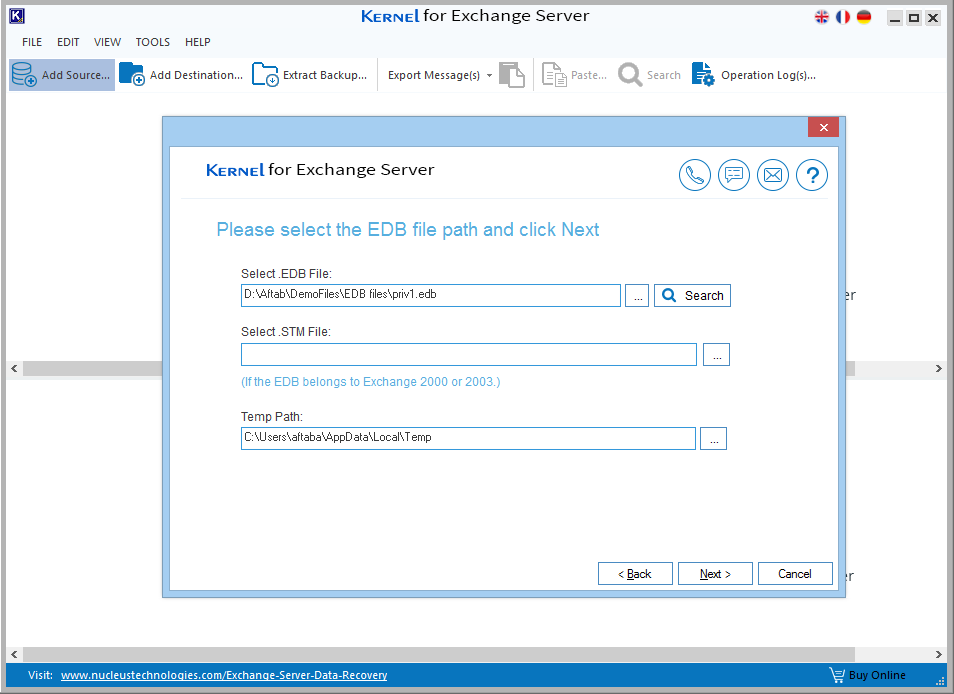
Task: Close the EDB selection dialog with red X
Action: click(823, 127)
